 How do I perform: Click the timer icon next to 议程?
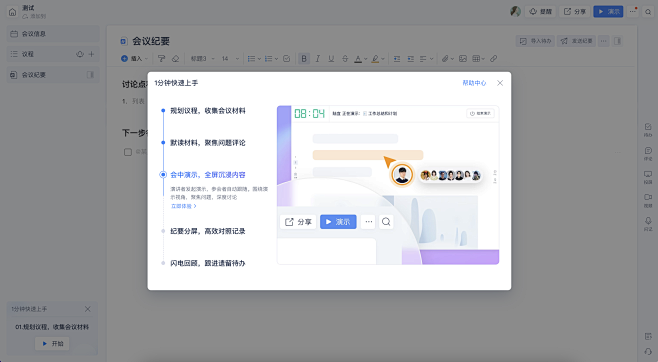coord(80,54)
